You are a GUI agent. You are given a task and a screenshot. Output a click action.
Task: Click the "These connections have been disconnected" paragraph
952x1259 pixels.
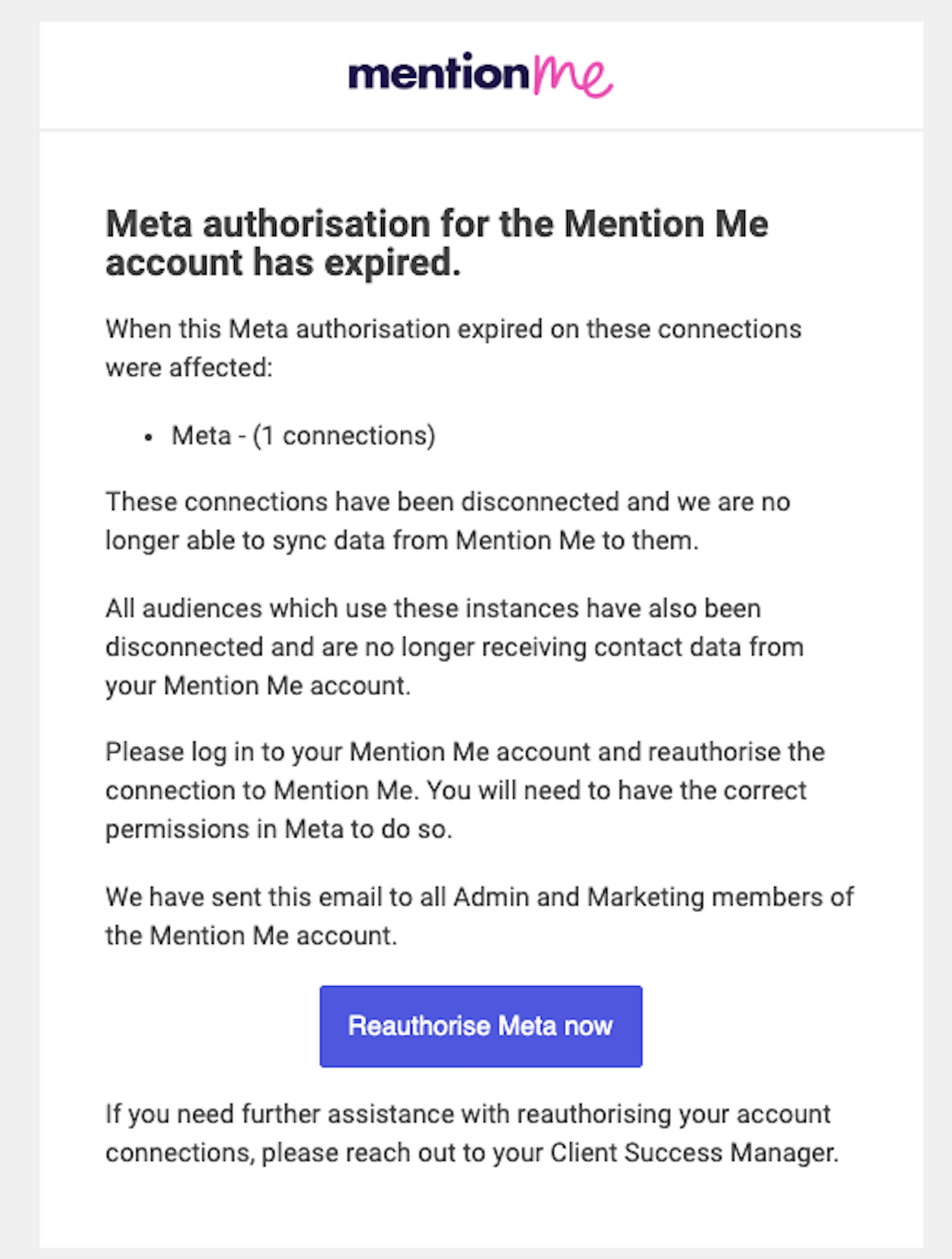(x=448, y=521)
